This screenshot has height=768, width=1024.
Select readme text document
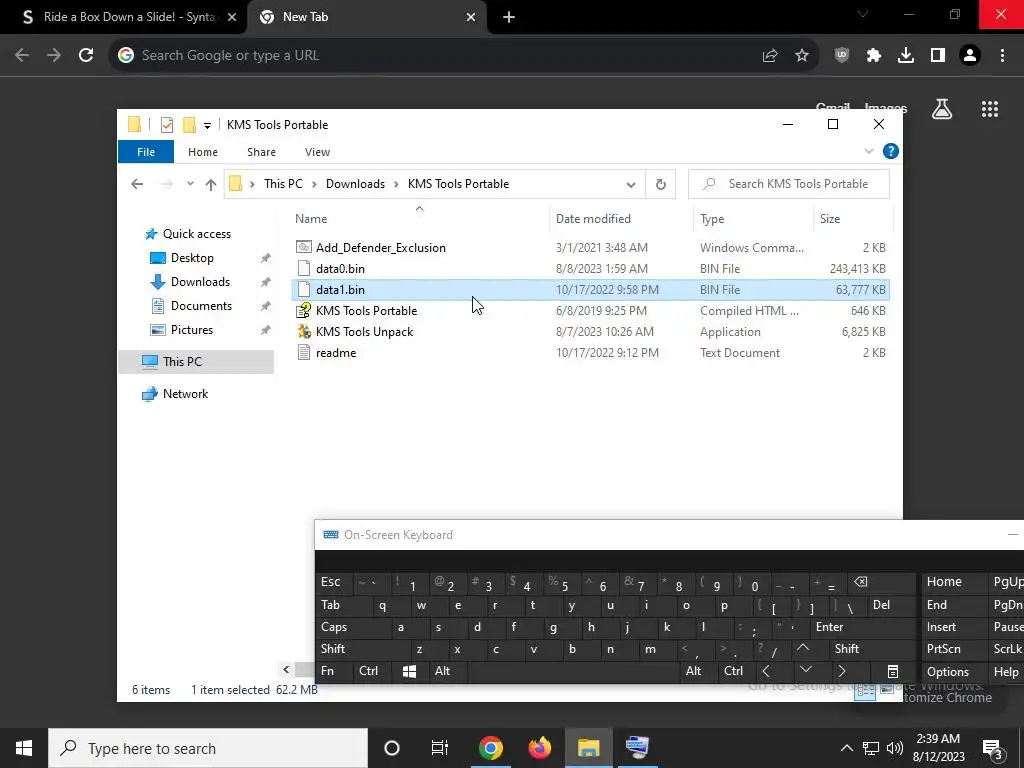click(x=336, y=353)
